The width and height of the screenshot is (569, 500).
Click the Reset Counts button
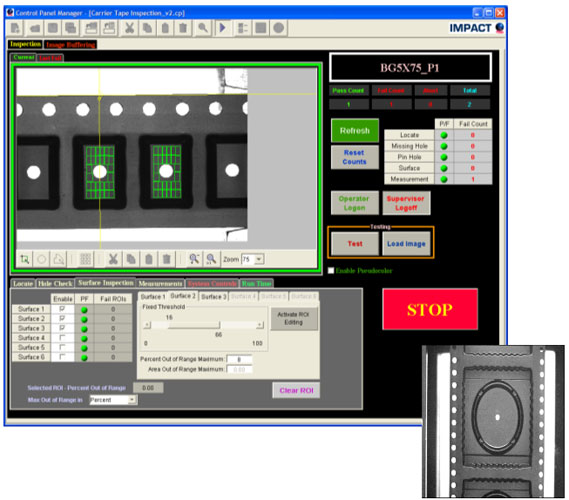pyautogui.click(x=355, y=157)
